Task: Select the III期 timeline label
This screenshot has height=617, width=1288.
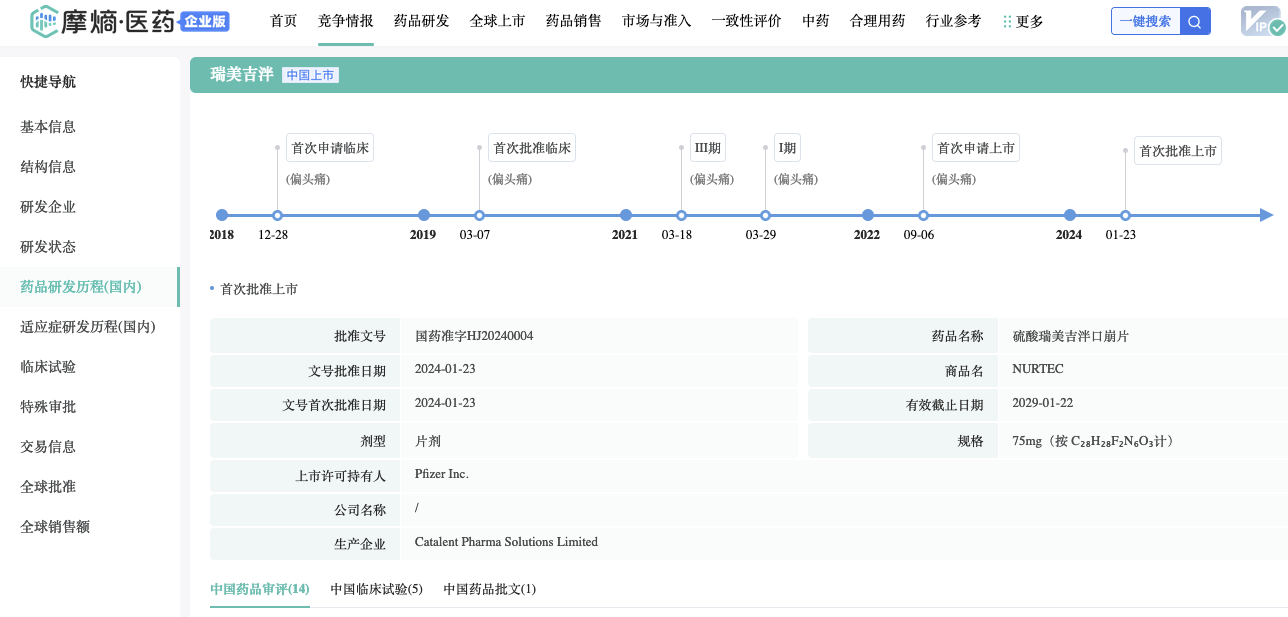Action: [x=707, y=148]
